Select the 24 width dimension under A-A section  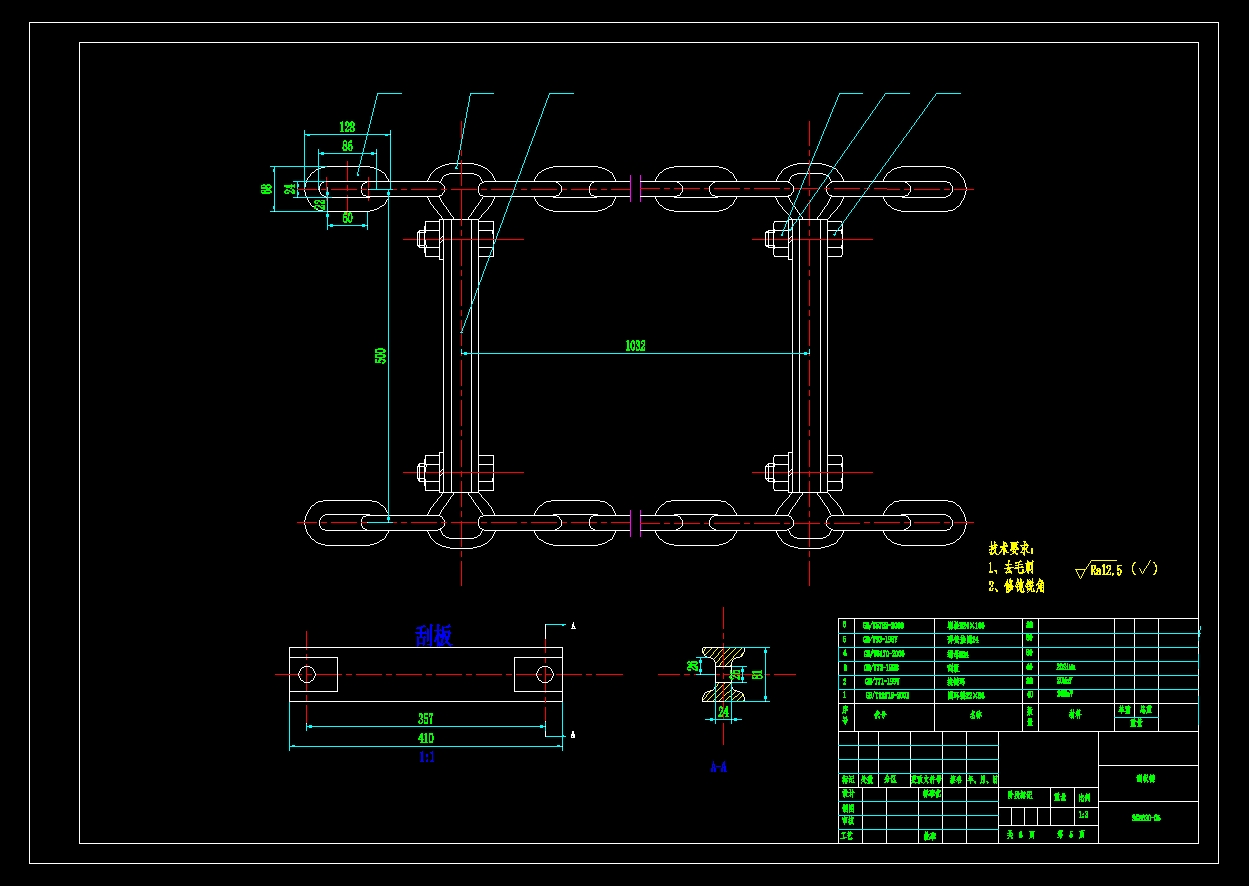(x=724, y=712)
